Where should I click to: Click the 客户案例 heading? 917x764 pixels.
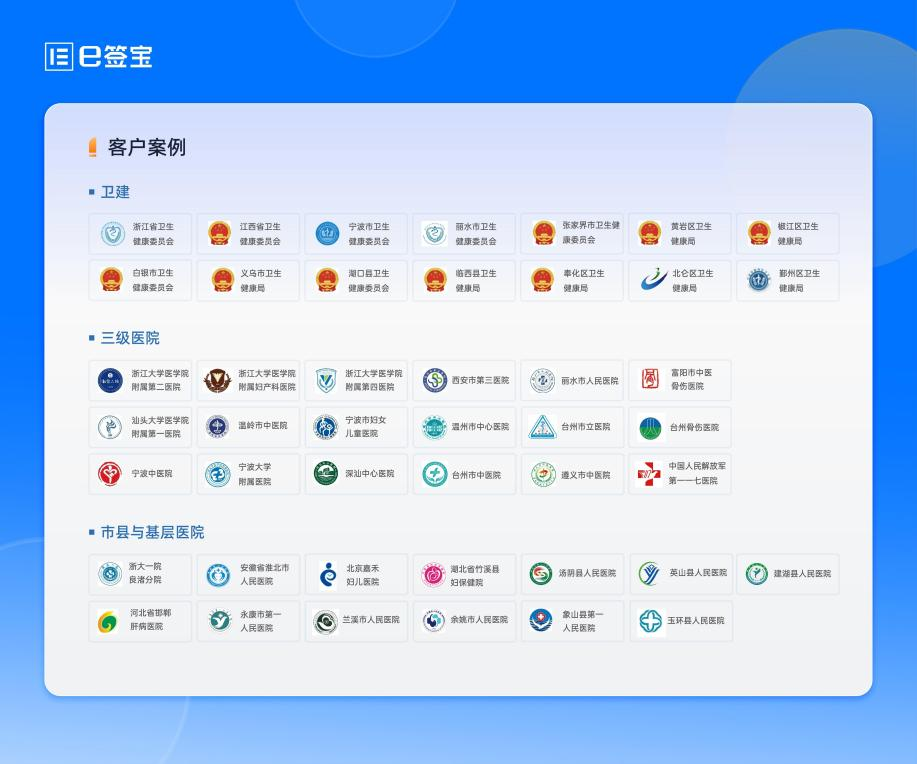[x=147, y=147]
